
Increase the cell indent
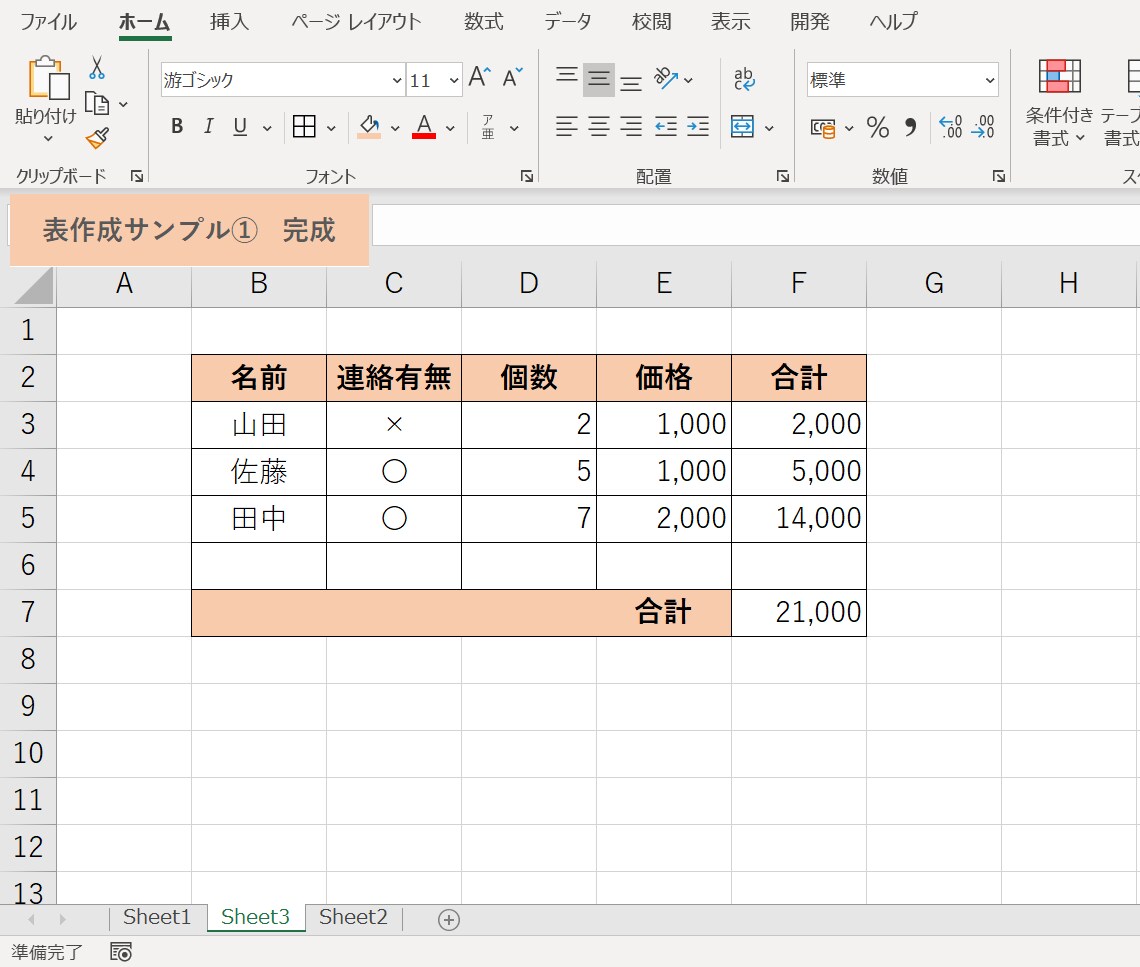(698, 127)
